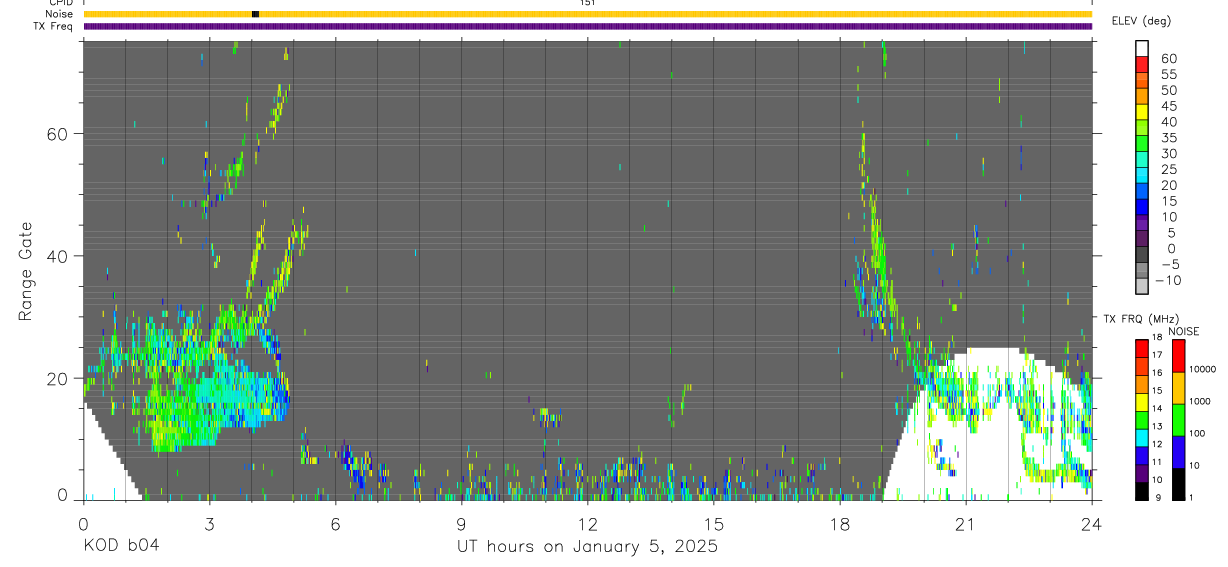Click the lightest gray bottom segment of ELEV bar

tap(1142, 285)
